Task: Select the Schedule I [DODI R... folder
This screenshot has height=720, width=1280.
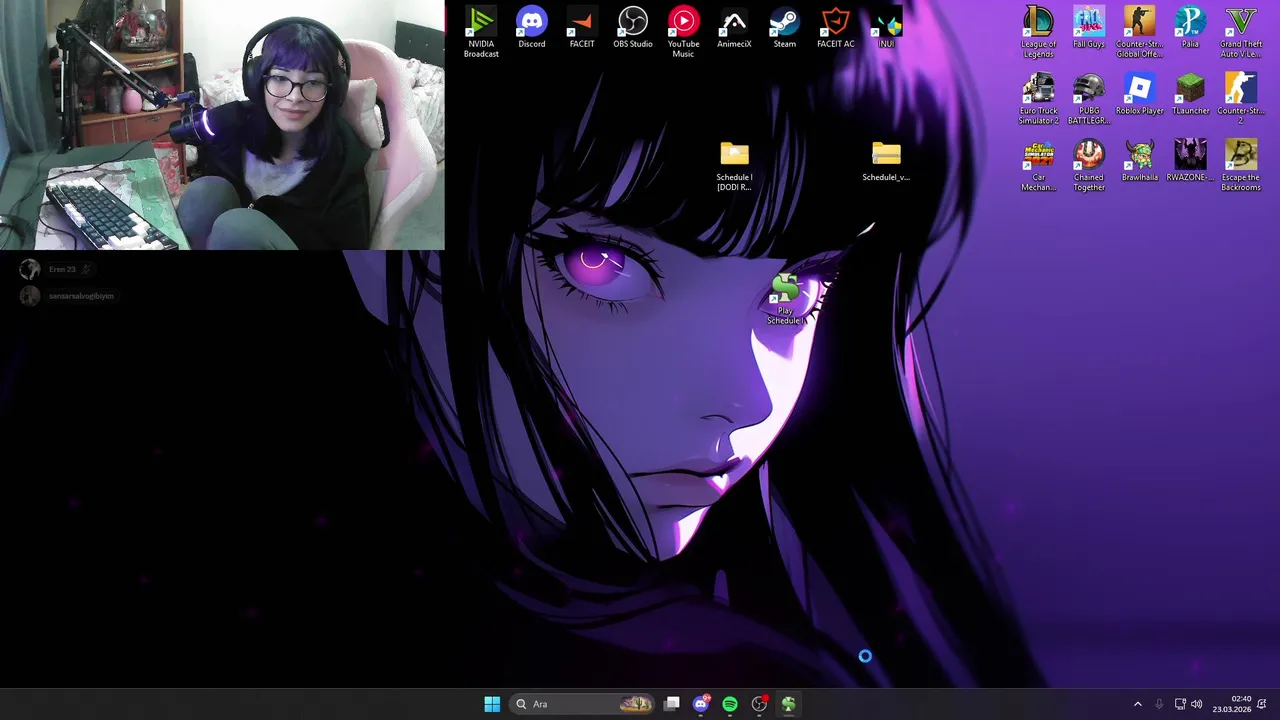Action: (x=734, y=166)
